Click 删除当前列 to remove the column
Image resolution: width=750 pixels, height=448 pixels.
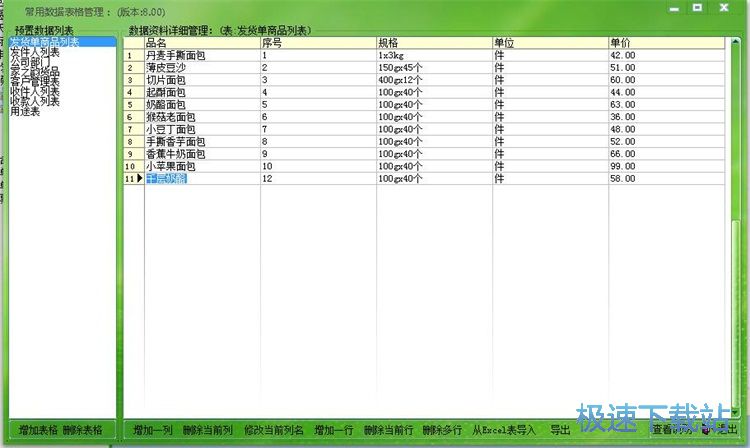(x=208, y=430)
